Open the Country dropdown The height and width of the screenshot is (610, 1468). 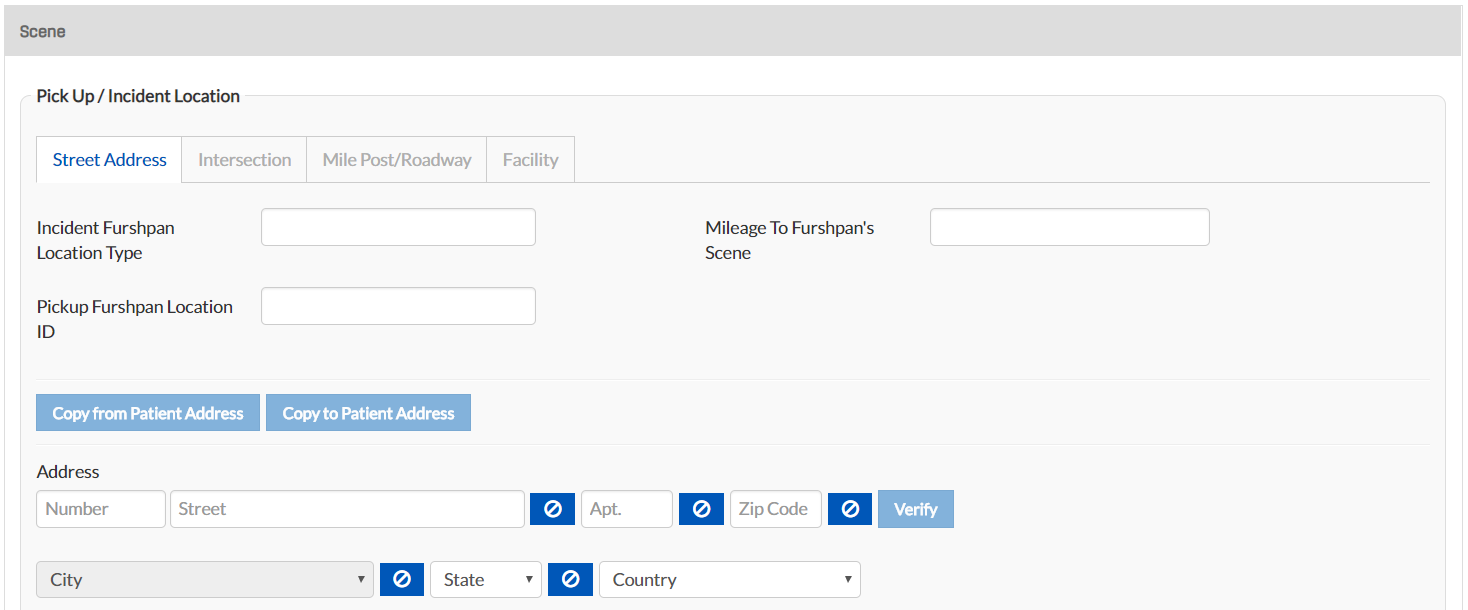point(729,579)
